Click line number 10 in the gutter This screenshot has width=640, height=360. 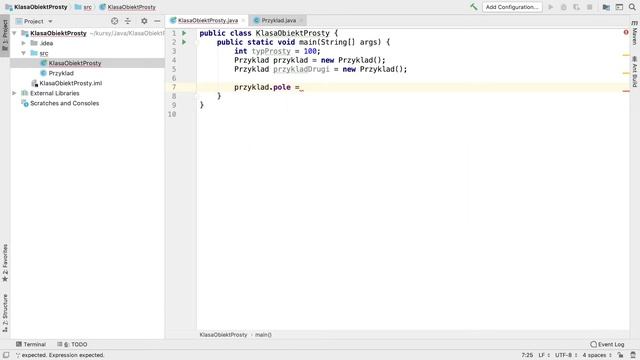coord(172,114)
